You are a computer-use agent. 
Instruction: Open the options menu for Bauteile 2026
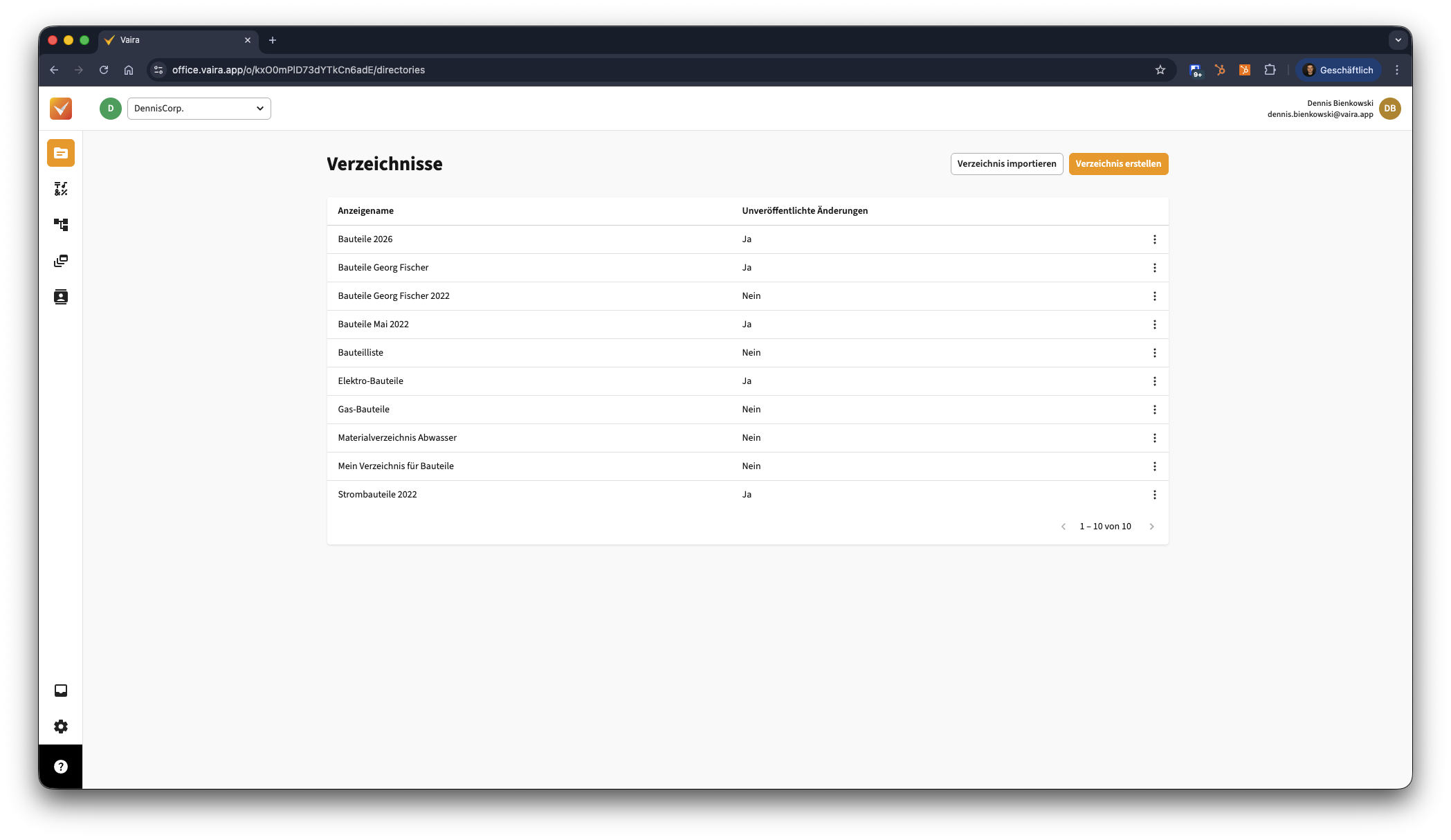click(1154, 239)
